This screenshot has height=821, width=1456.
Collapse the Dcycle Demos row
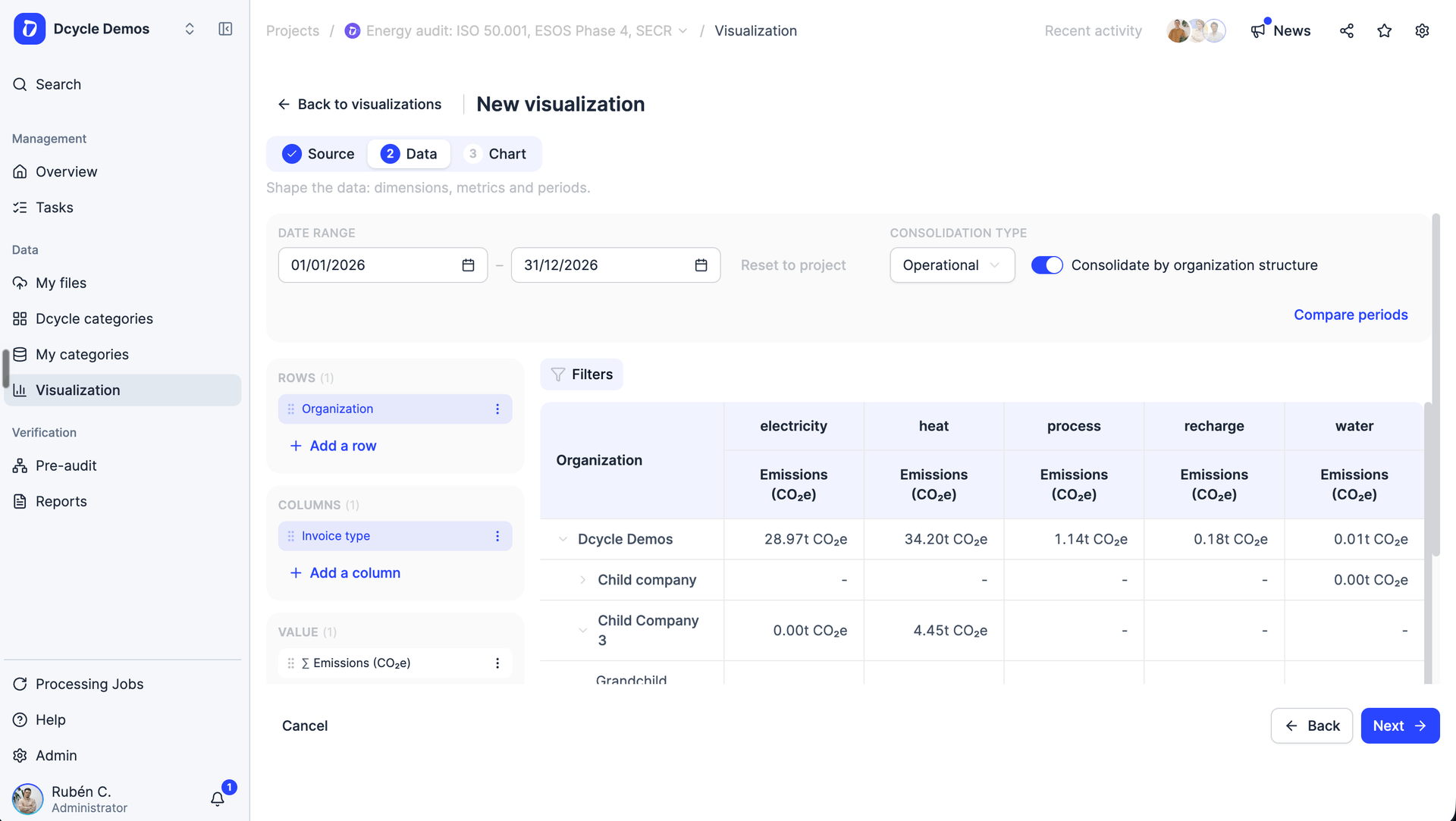pos(563,539)
